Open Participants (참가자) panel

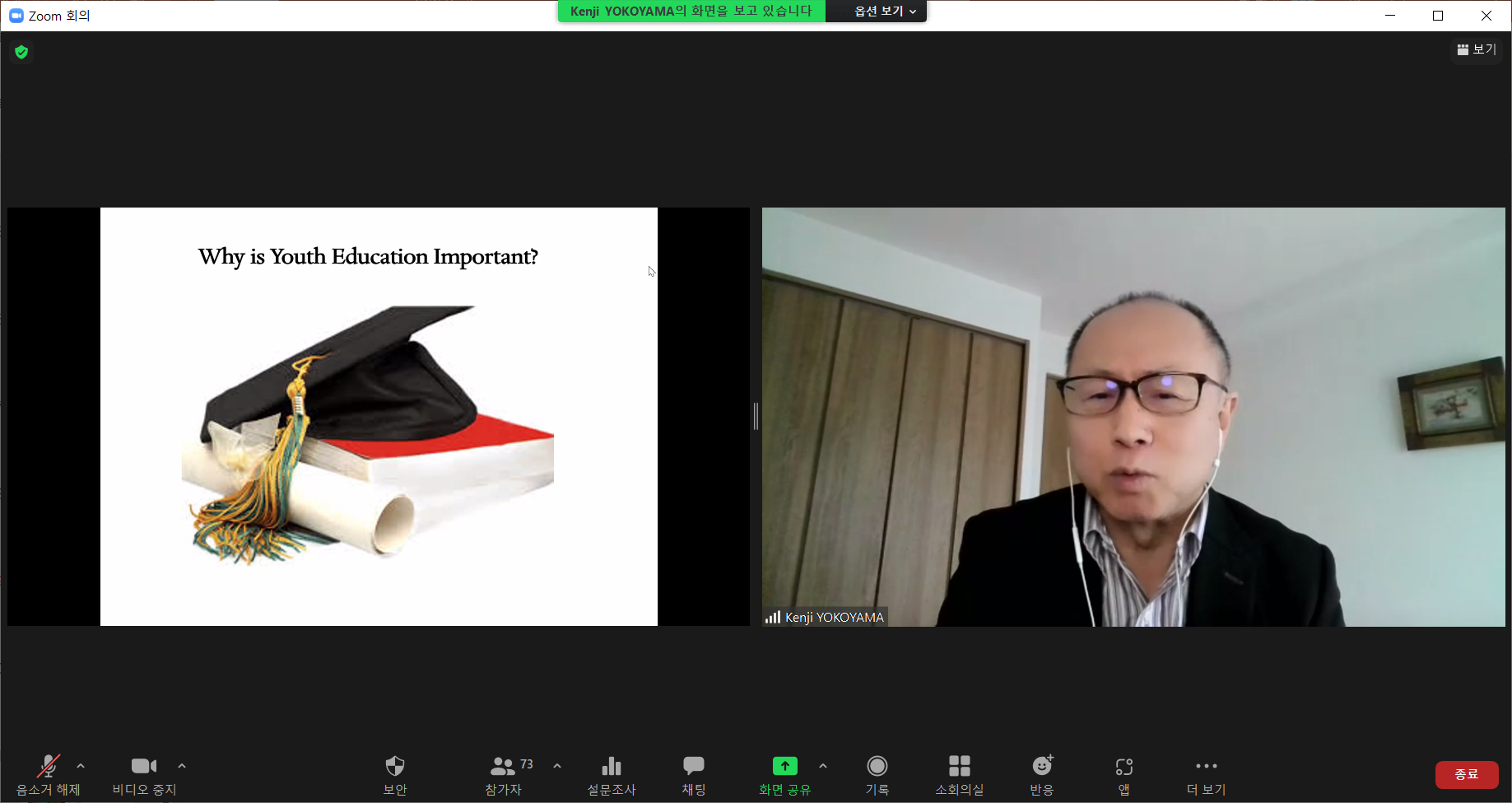click(x=505, y=775)
